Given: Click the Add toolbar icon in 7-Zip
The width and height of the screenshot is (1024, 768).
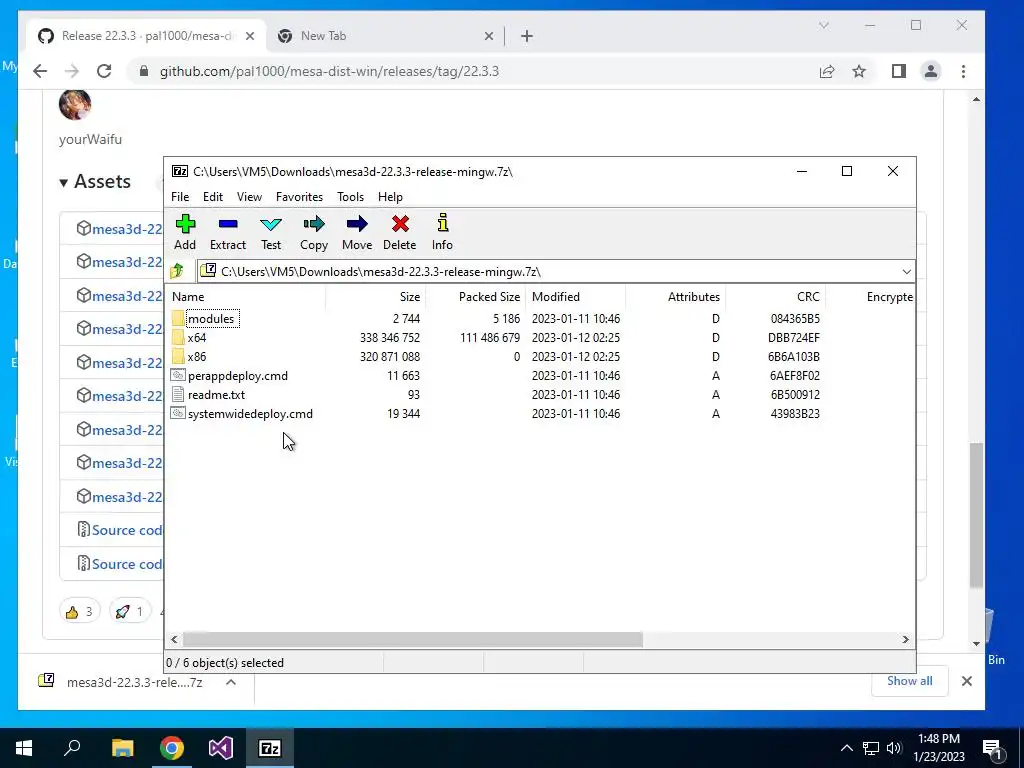Looking at the screenshot, I should [x=185, y=232].
